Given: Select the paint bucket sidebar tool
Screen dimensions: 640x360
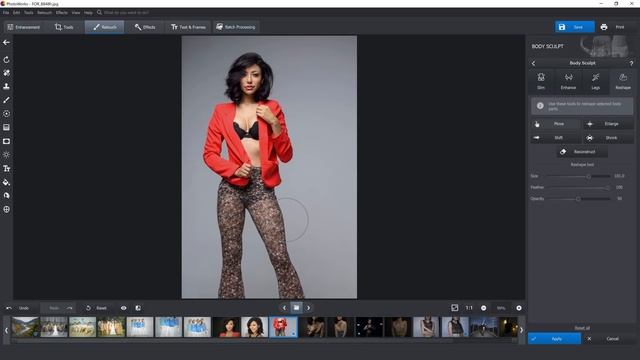Looking at the screenshot, I should point(6,182).
